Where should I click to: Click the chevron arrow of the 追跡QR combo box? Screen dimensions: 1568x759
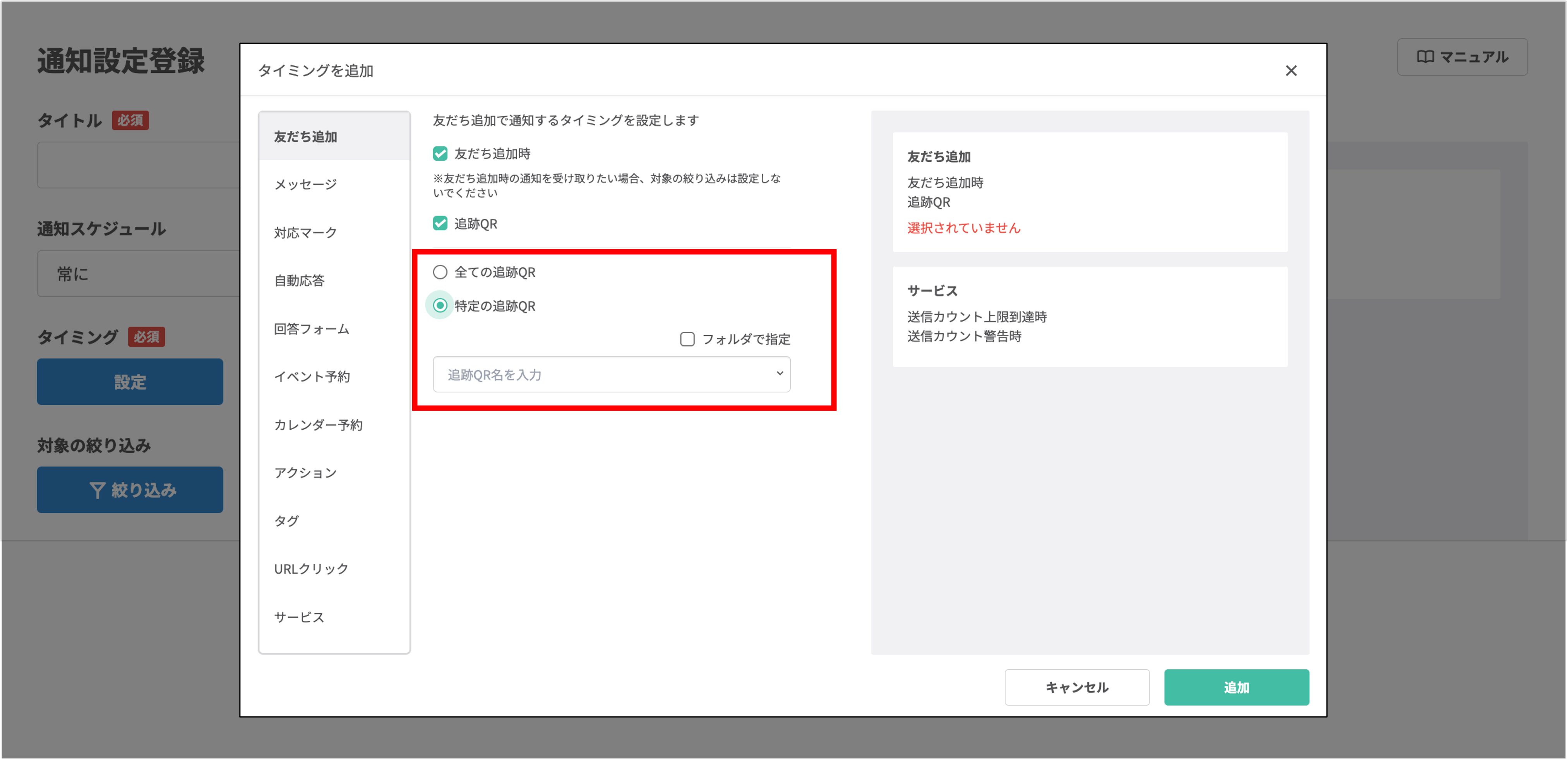click(779, 374)
